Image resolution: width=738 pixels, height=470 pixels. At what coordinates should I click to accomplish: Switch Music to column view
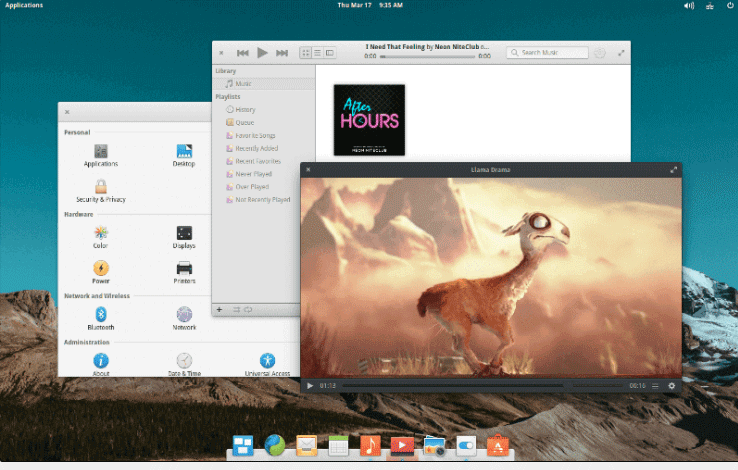click(x=330, y=53)
